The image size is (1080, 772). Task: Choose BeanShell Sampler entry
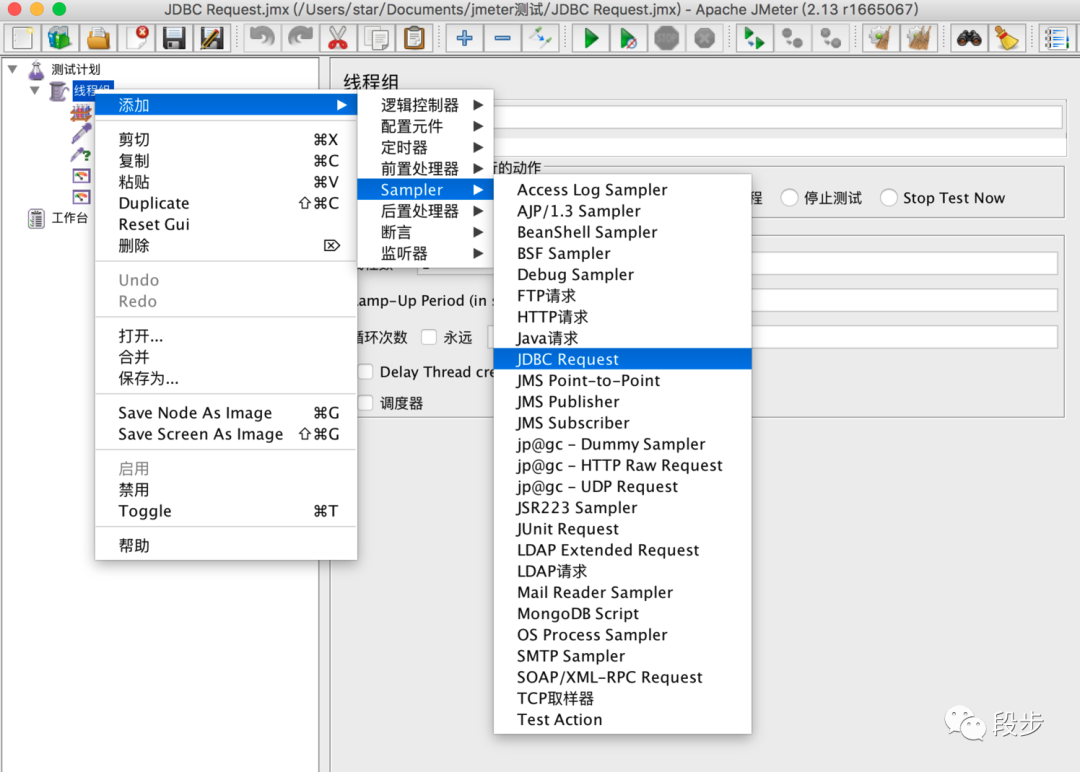623,232
